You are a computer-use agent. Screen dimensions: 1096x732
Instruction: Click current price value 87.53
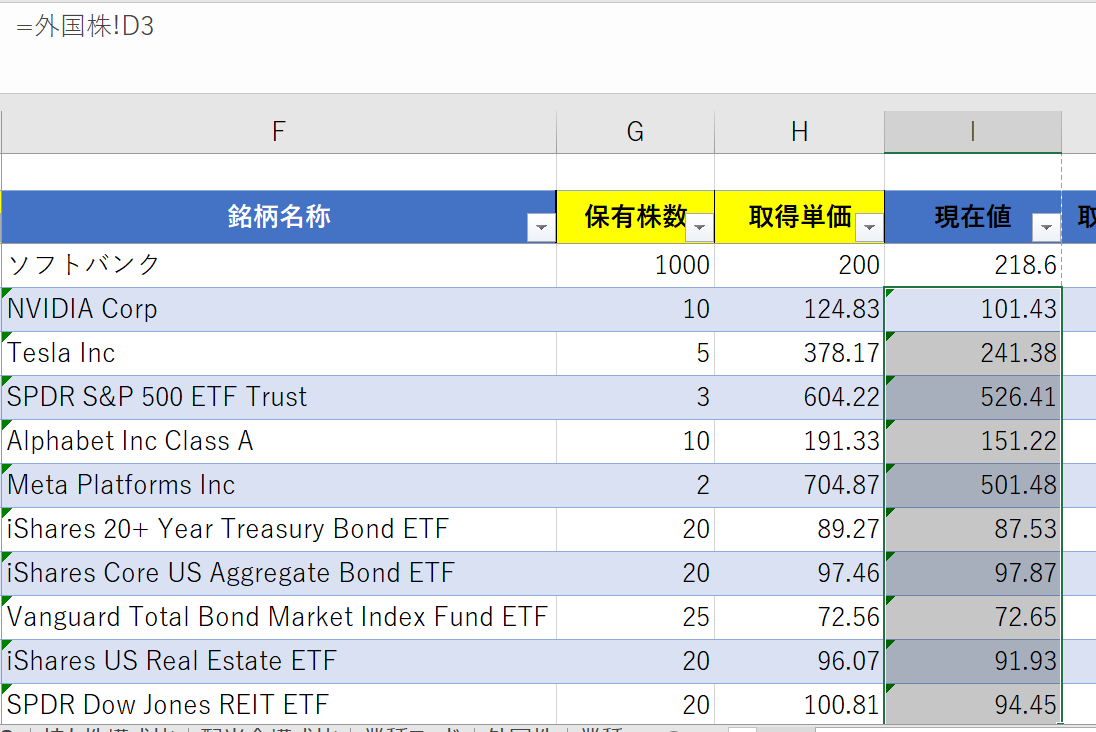point(973,529)
